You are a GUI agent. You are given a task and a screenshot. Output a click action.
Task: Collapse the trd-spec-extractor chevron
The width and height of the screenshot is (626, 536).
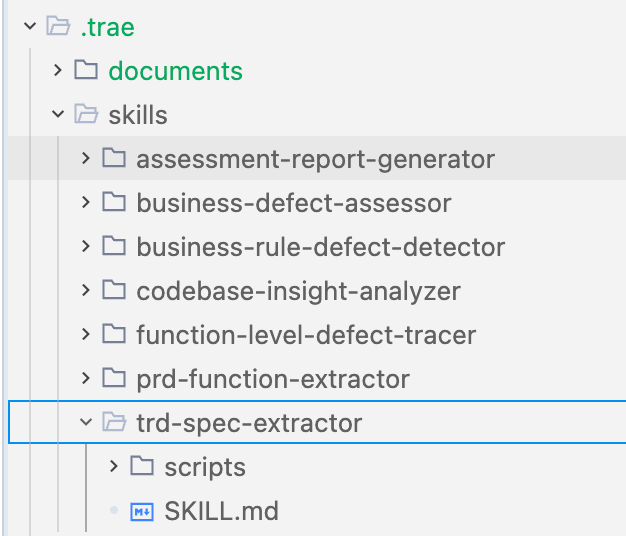pyautogui.click(x=86, y=421)
